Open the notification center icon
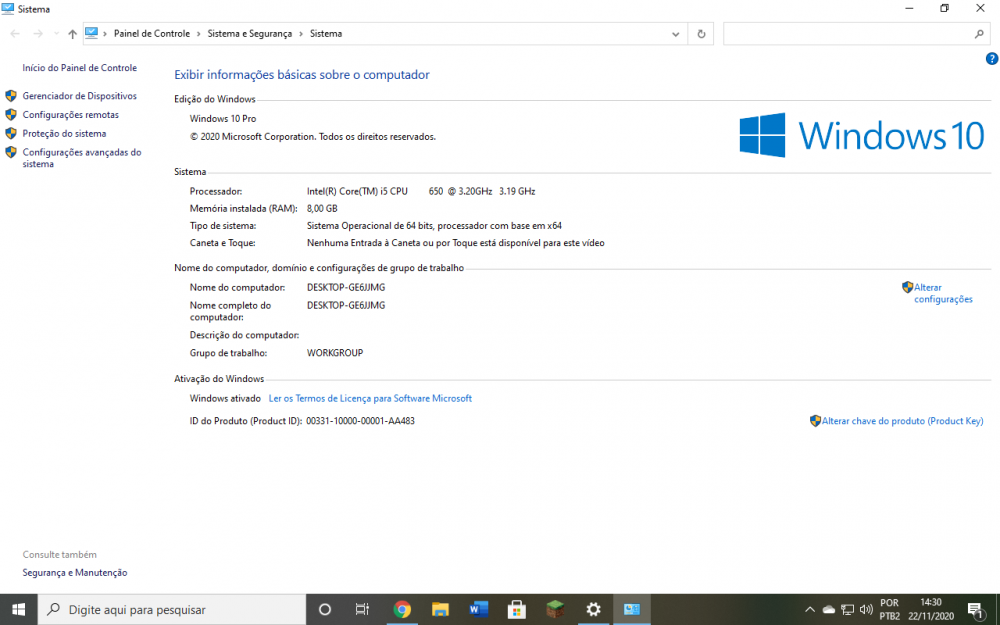The height and width of the screenshot is (625, 1000). coord(976,609)
